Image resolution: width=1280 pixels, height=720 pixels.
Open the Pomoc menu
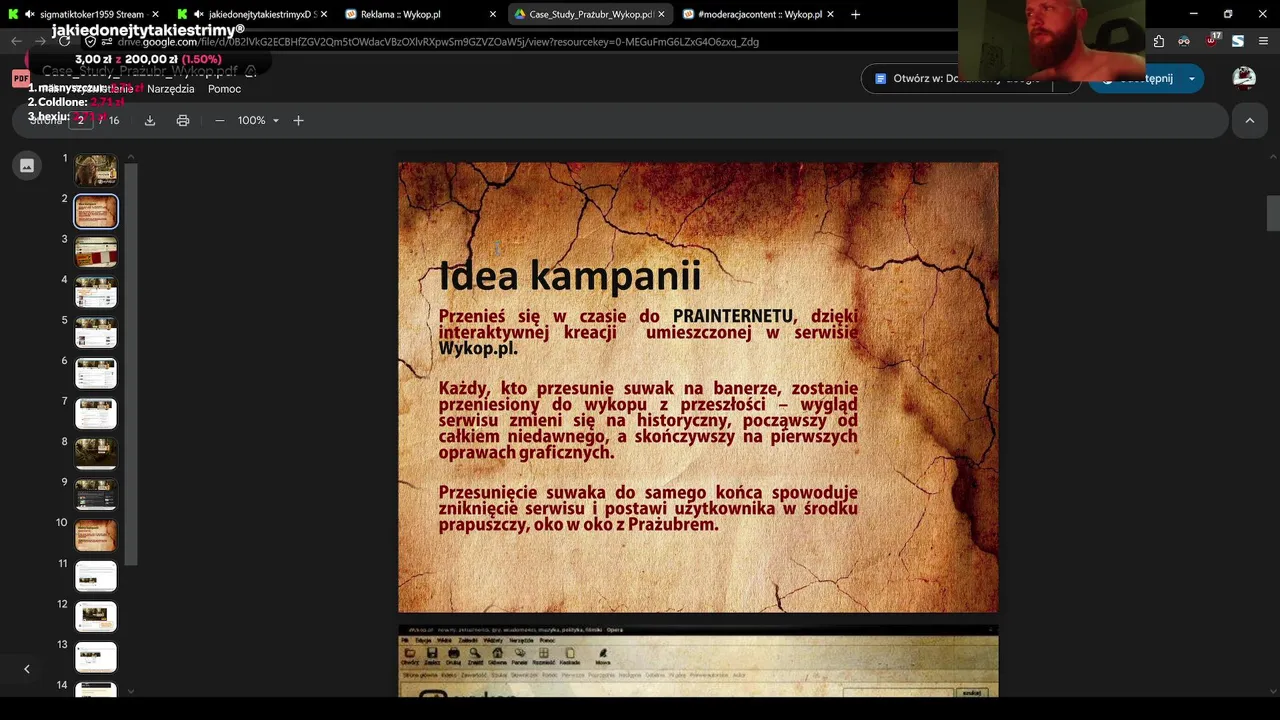pyautogui.click(x=224, y=89)
